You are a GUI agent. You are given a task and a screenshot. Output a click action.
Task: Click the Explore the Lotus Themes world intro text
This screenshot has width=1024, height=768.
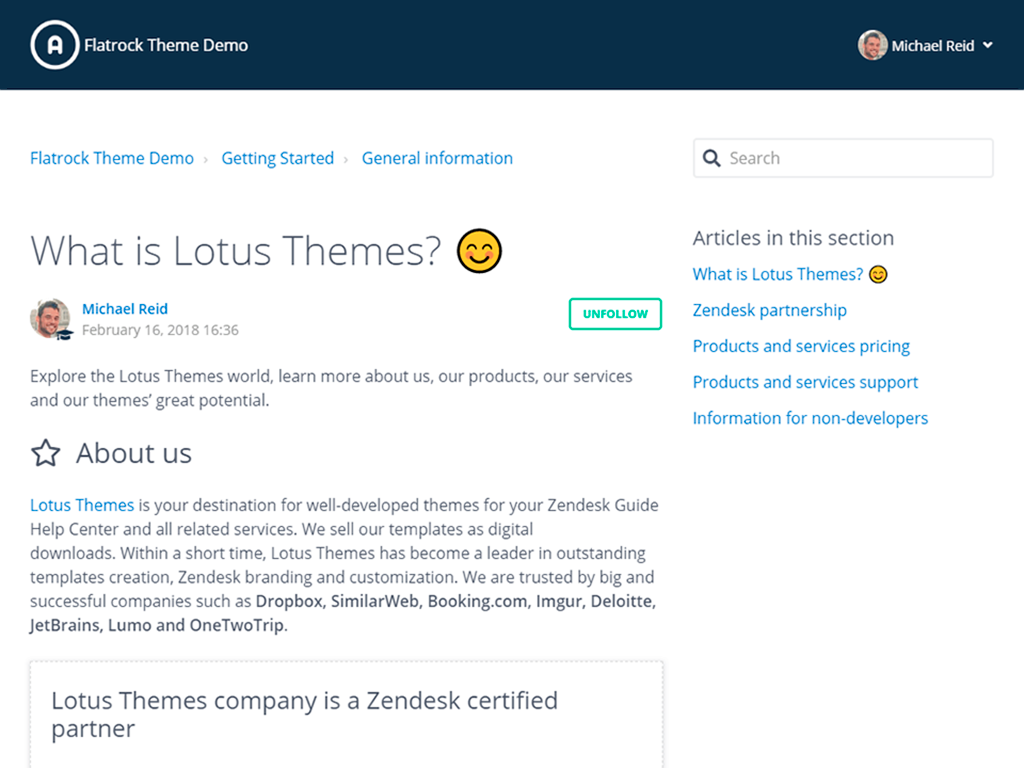coord(331,388)
